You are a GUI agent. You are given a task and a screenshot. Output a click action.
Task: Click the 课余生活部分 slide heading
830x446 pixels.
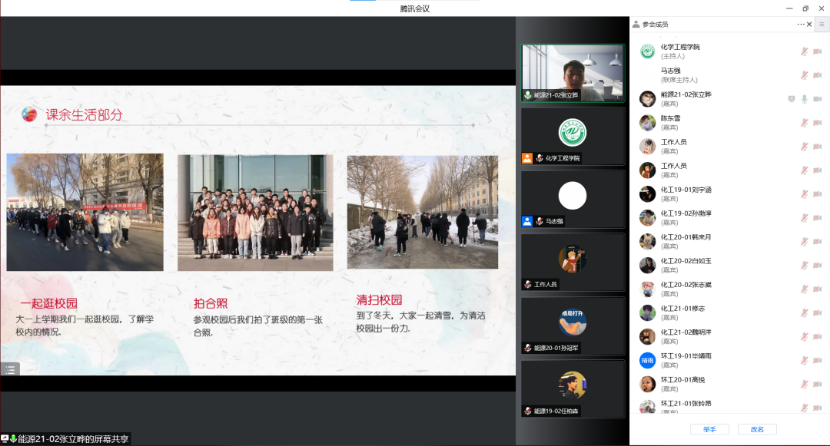84,115
